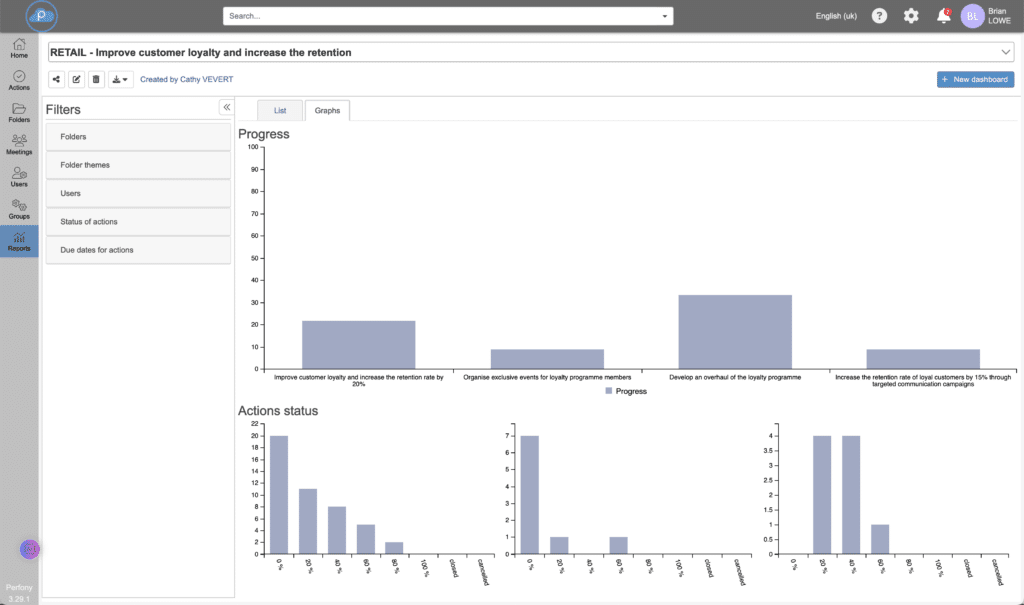Open the settings gear in the top bar

tap(910, 16)
